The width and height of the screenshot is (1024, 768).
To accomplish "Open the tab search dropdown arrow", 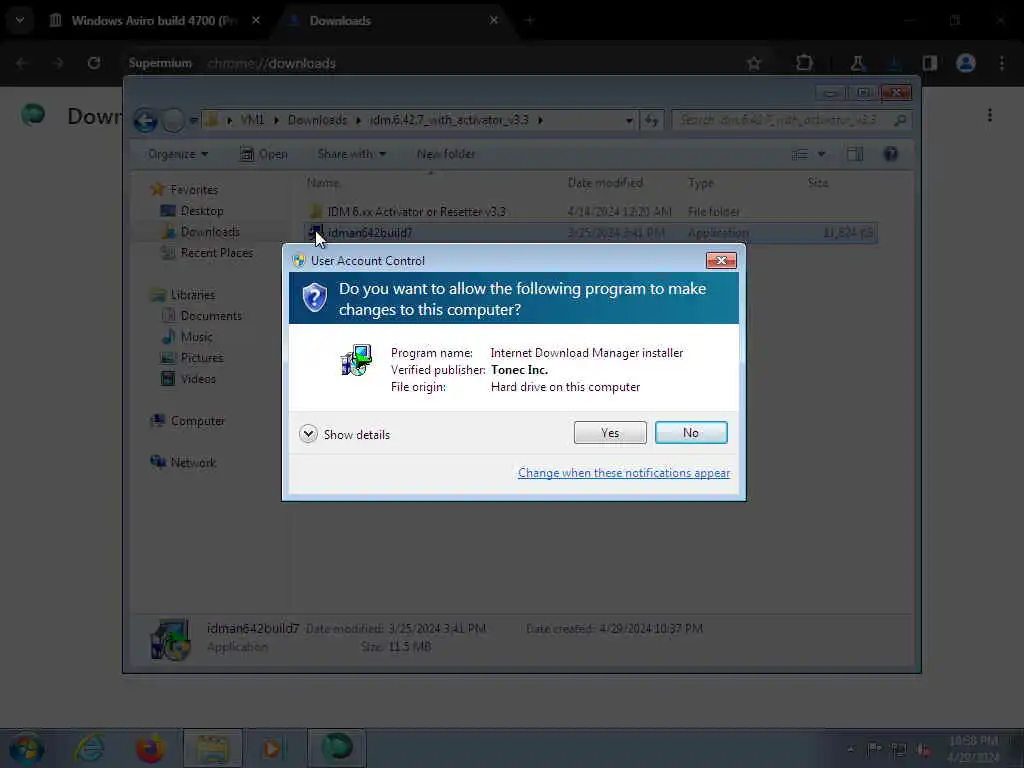I will click(20, 20).
